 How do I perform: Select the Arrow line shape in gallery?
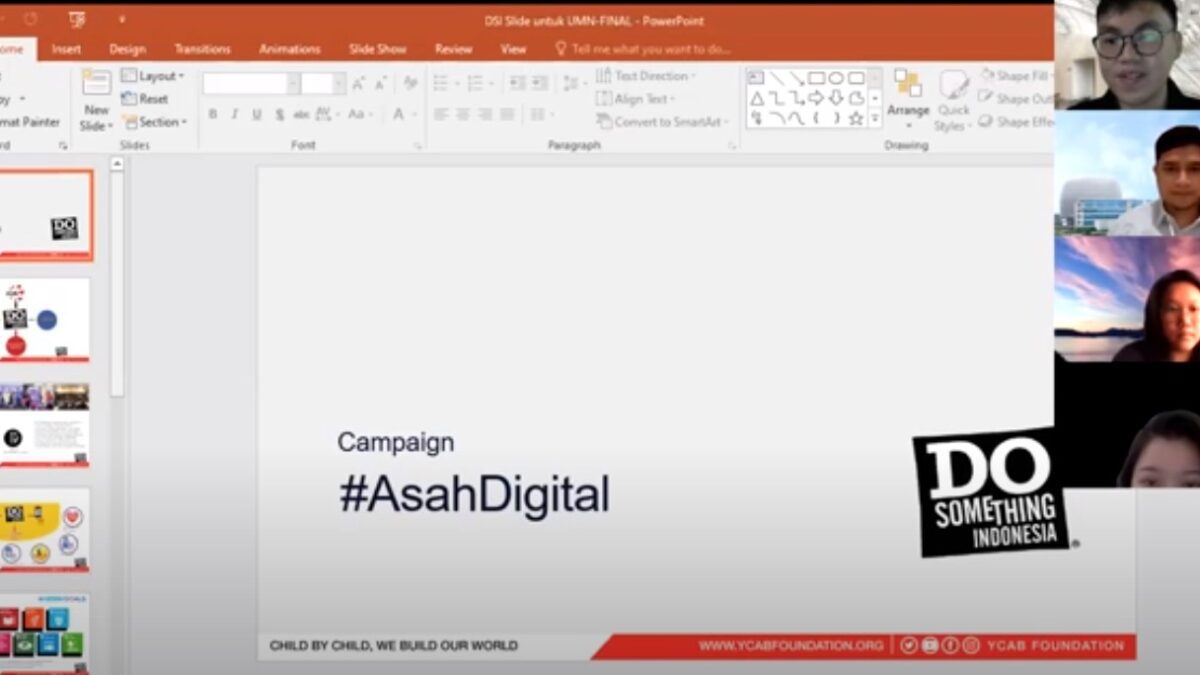point(796,78)
